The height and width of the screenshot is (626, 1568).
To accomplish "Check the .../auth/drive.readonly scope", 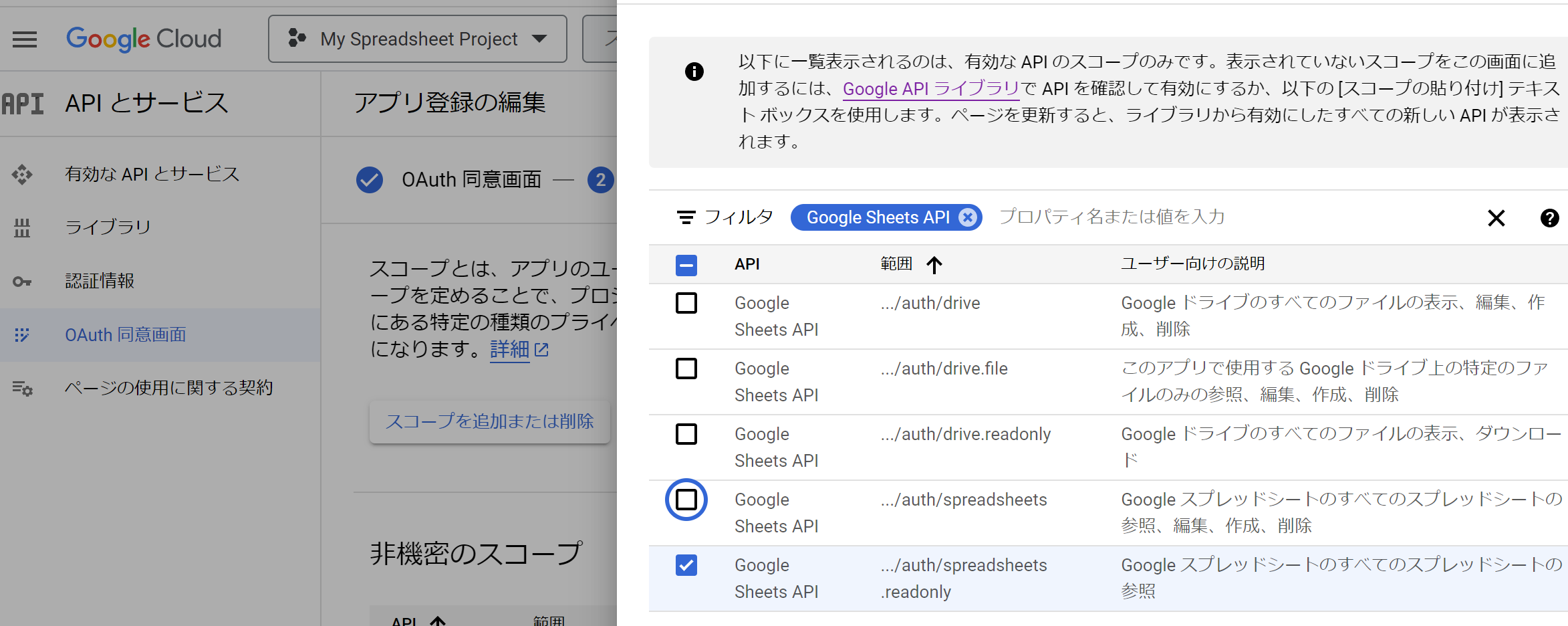I will pyautogui.click(x=686, y=434).
